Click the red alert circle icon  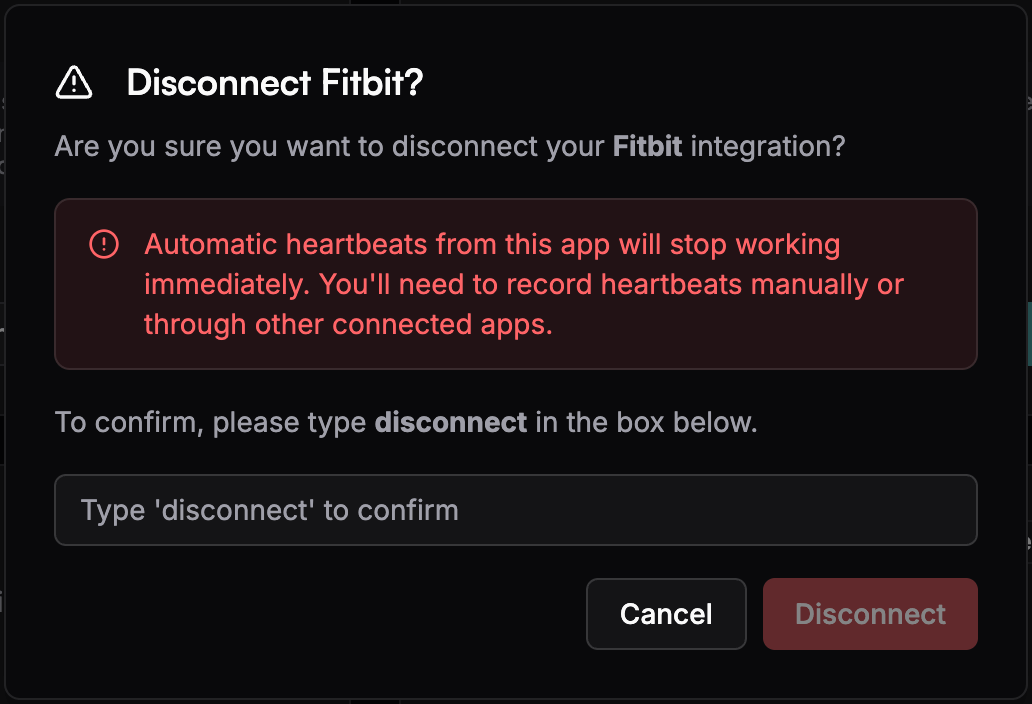pyautogui.click(x=104, y=244)
